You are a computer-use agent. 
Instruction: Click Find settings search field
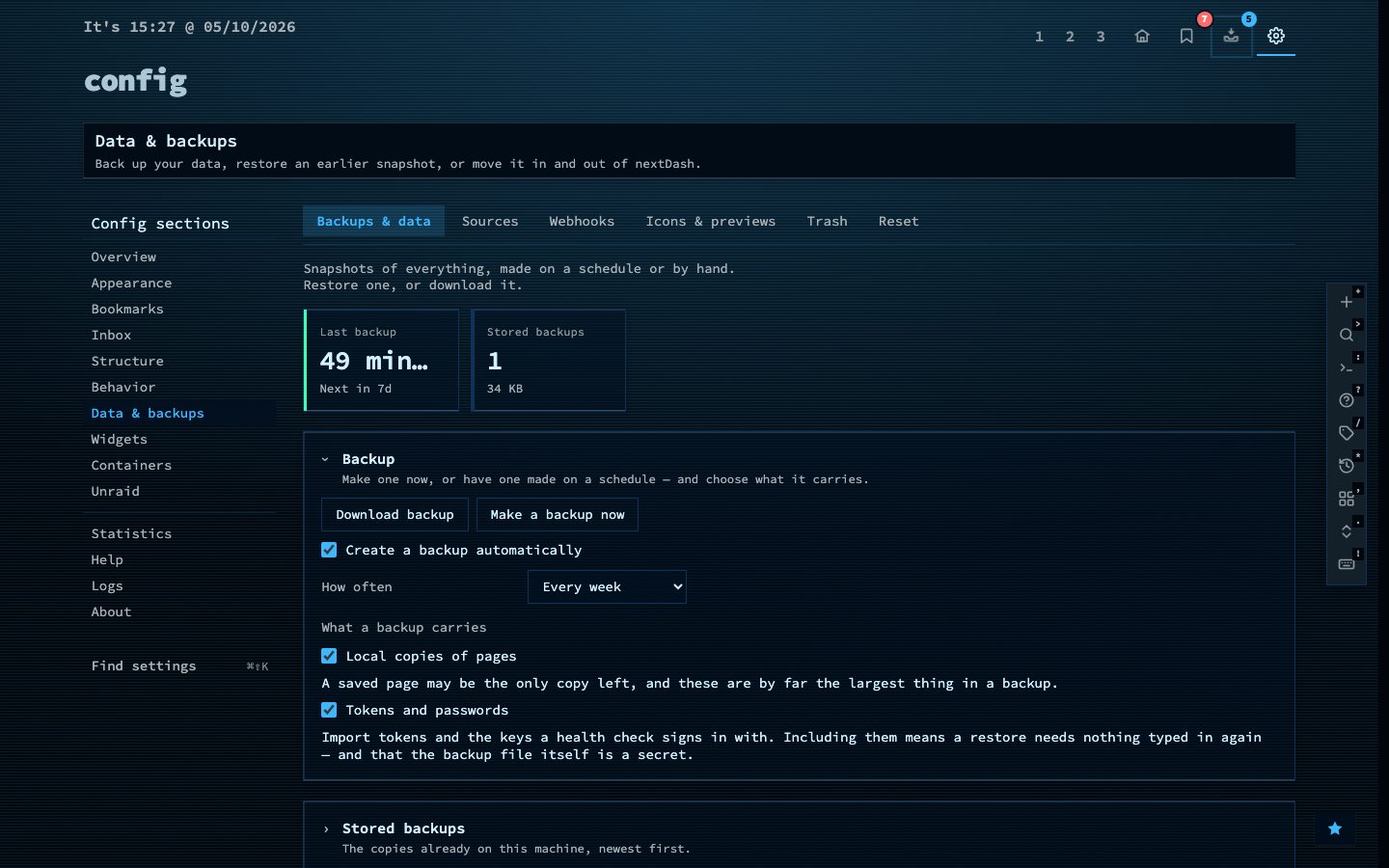point(179,665)
